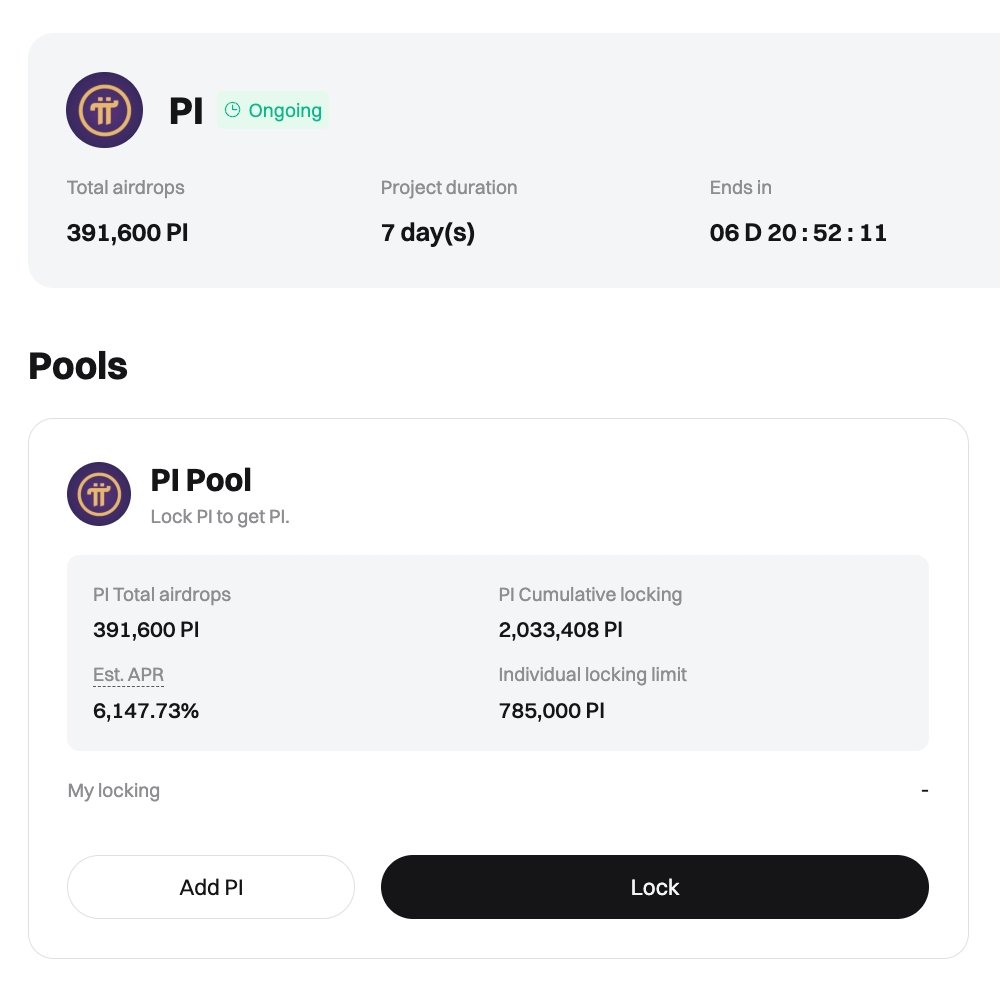Click the 7 day(s) project duration value
The height and width of the screenshot is (1000, 1000).
point(428,233)
